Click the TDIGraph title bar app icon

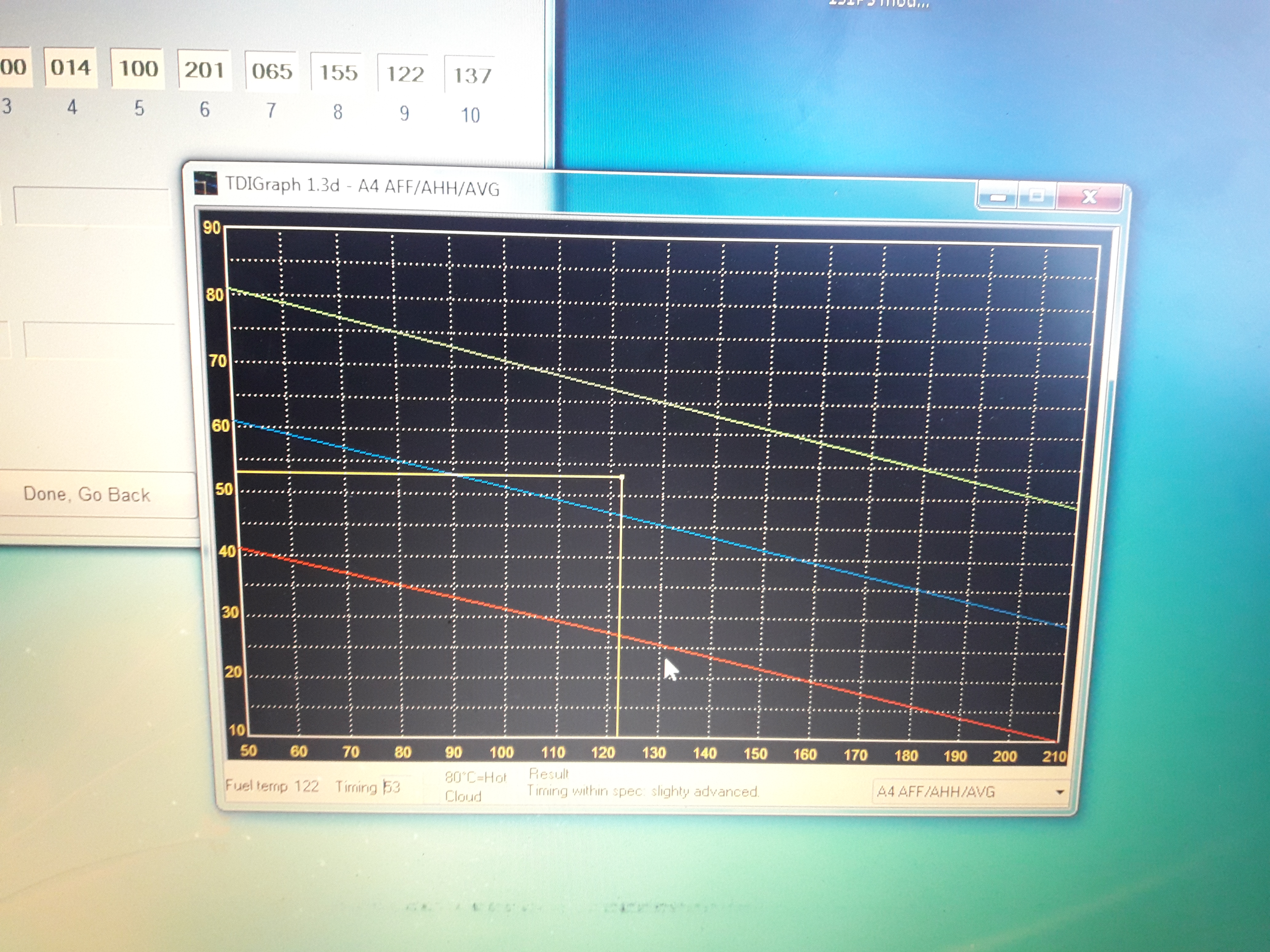click(x=205, y=183)
